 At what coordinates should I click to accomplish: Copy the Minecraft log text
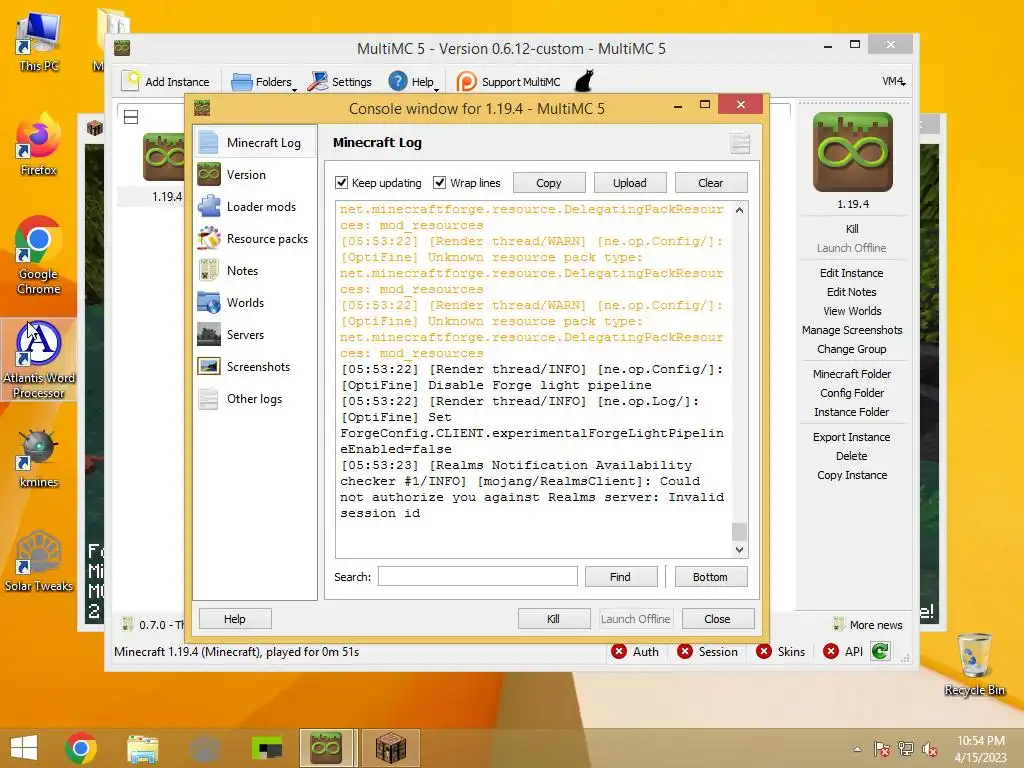(x=549, y=183)
